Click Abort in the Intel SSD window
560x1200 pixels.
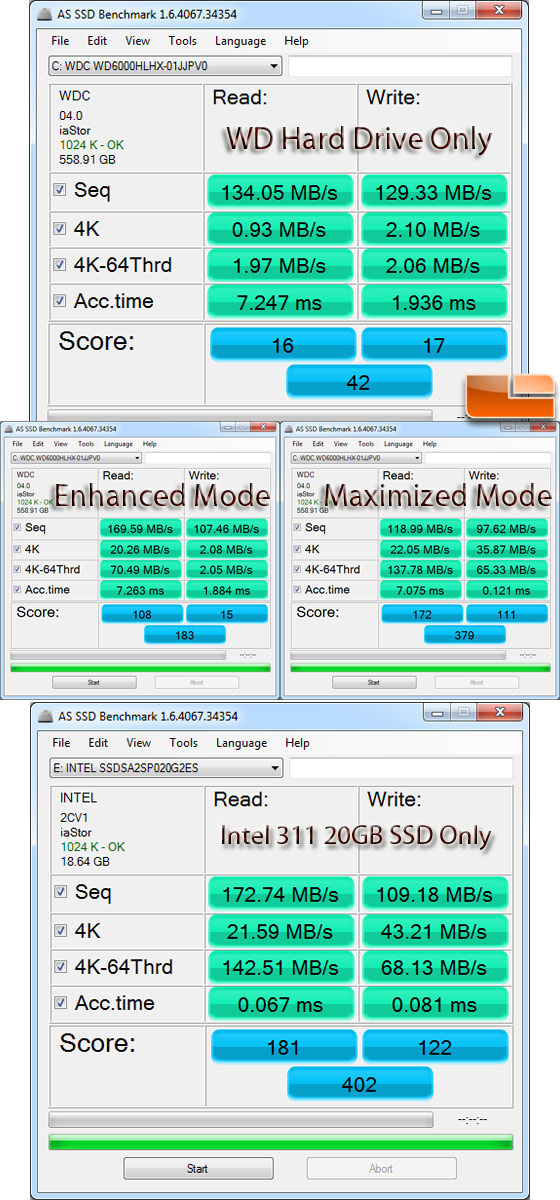tap(381, 1168)
